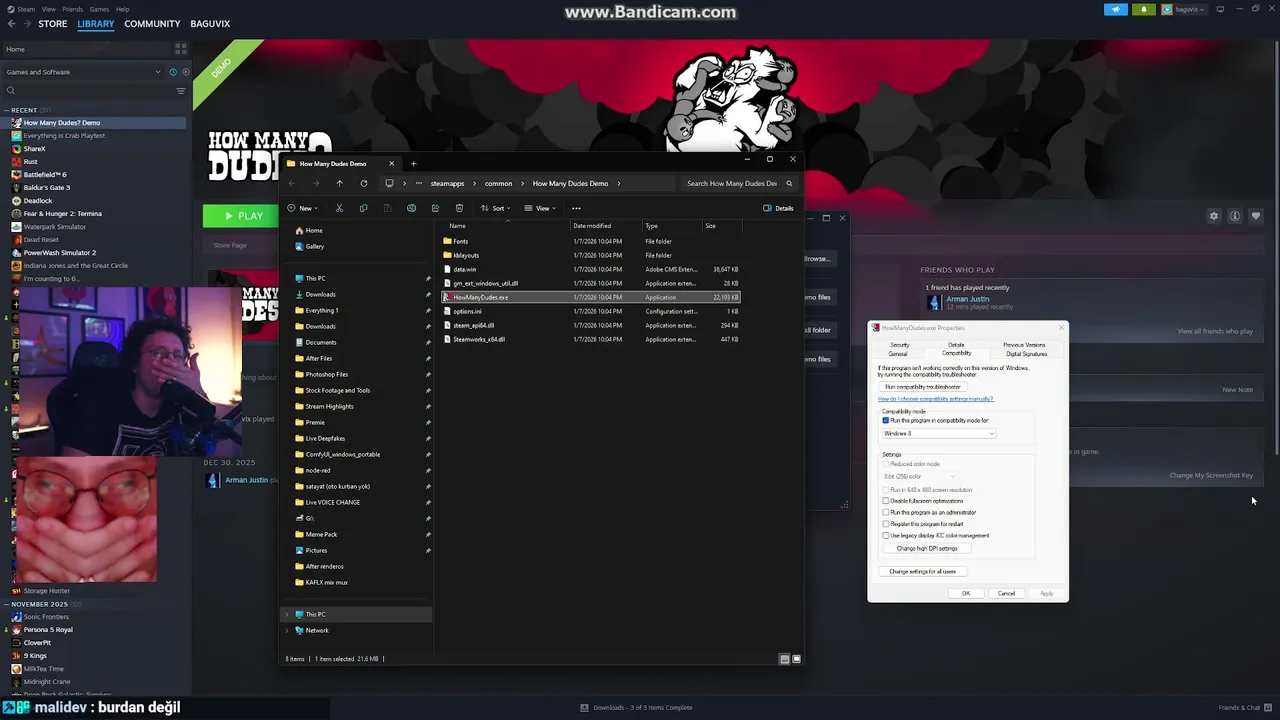
Task: Expand This PC in Explorer navigation tree
Action: tap(287, 614)
